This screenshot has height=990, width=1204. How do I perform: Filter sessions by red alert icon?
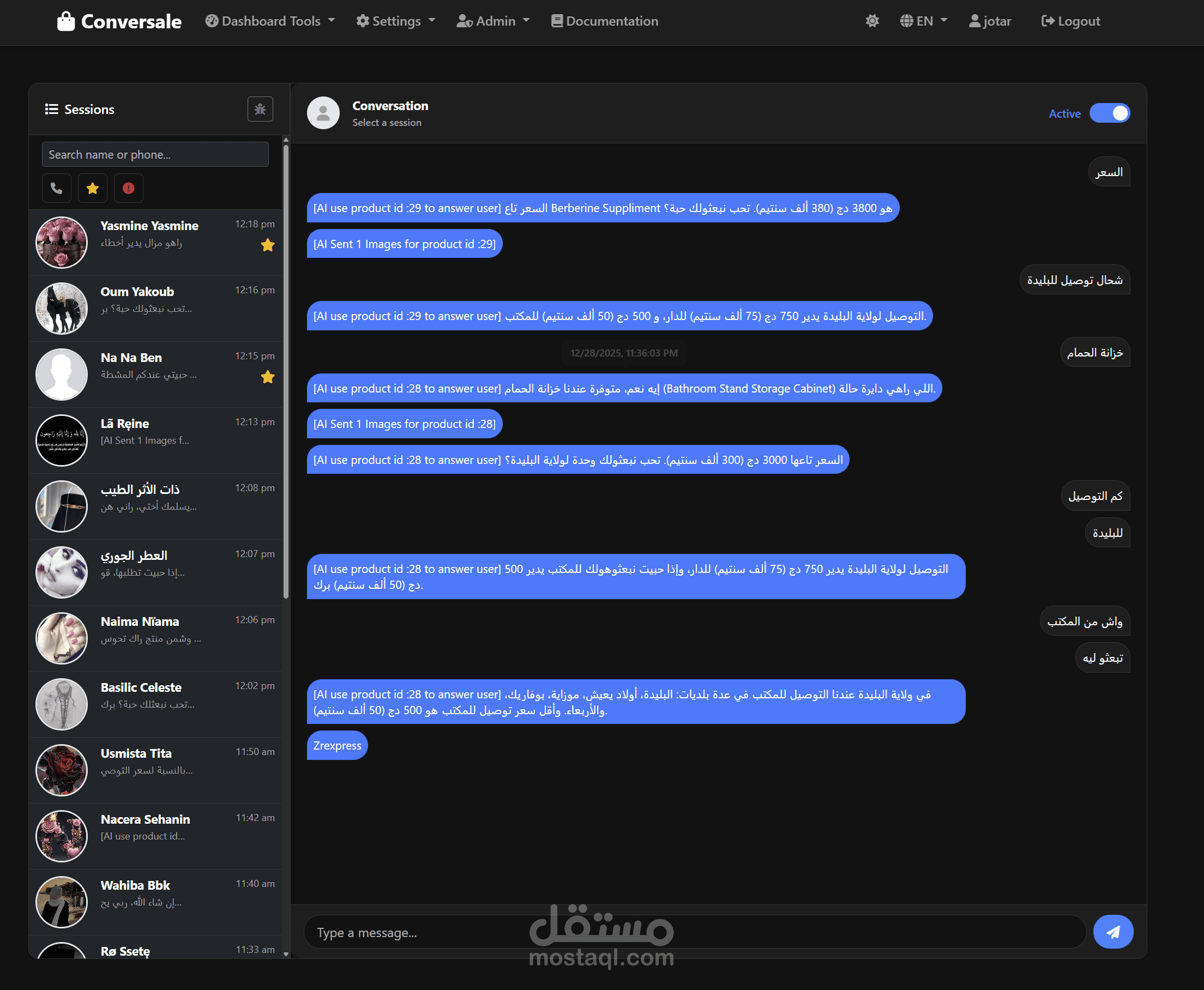coord(128,188)
